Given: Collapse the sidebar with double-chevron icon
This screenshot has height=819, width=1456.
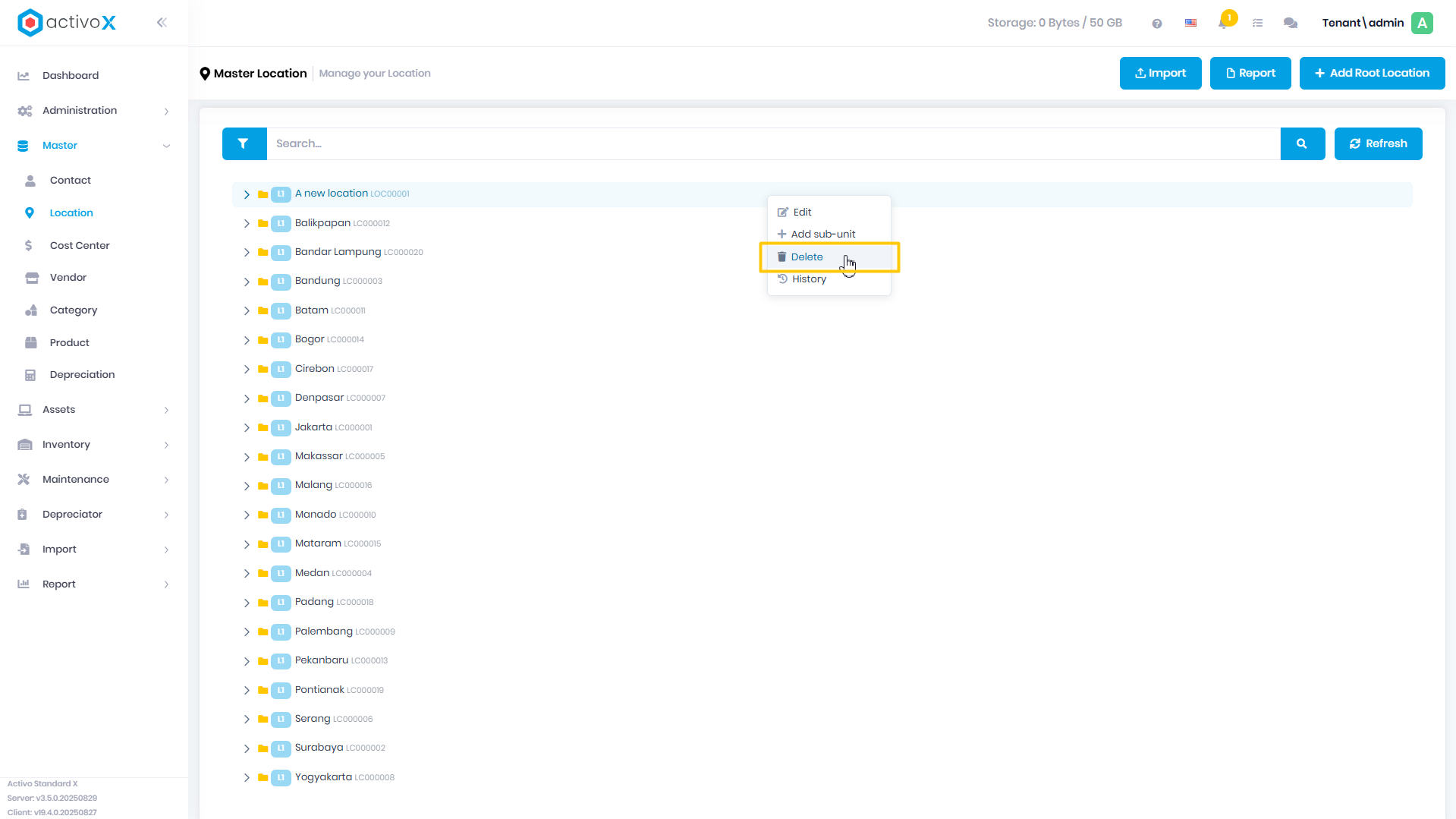Looking at the screenshot, I should click(162, 23).
